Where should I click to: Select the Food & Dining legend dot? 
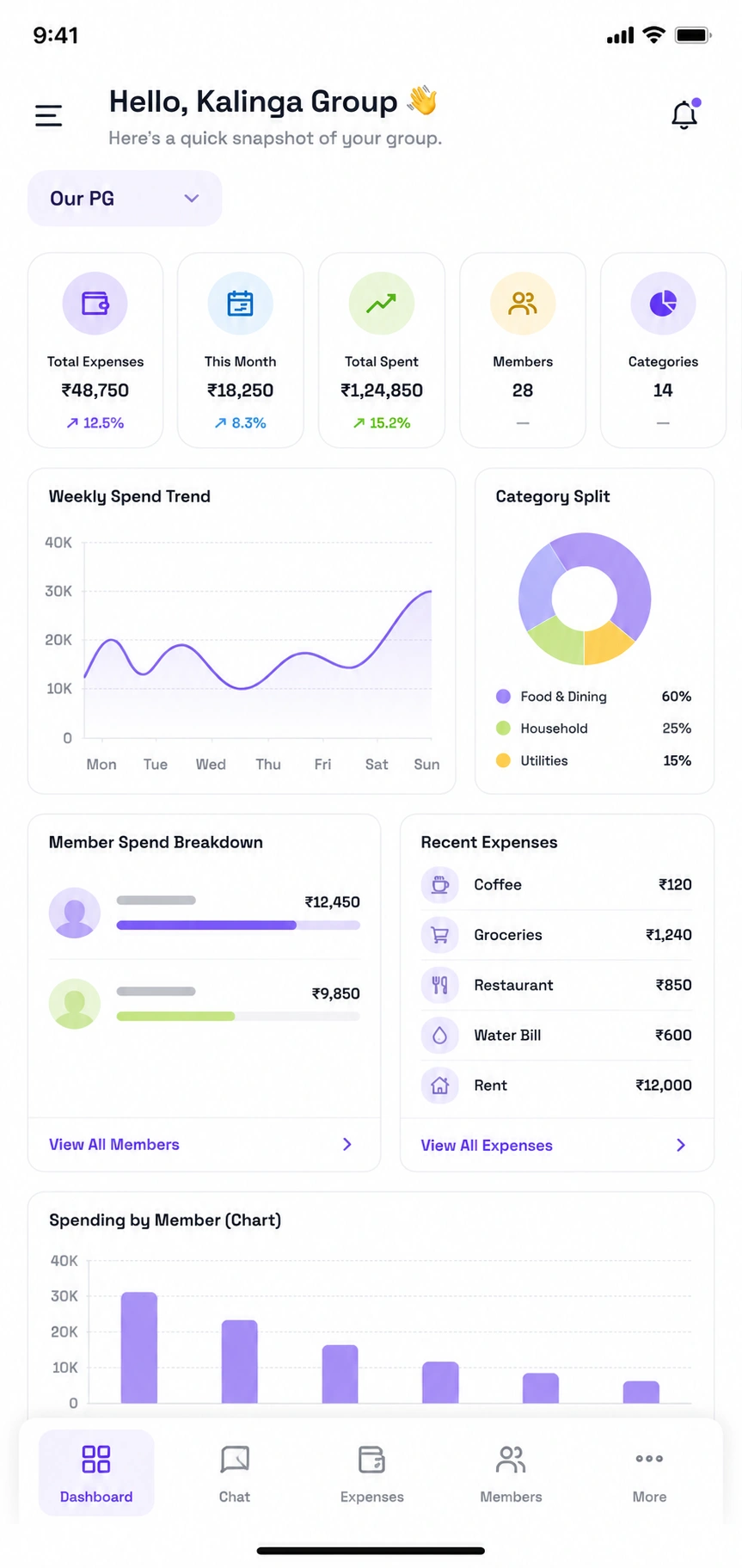tap(503, 697)
